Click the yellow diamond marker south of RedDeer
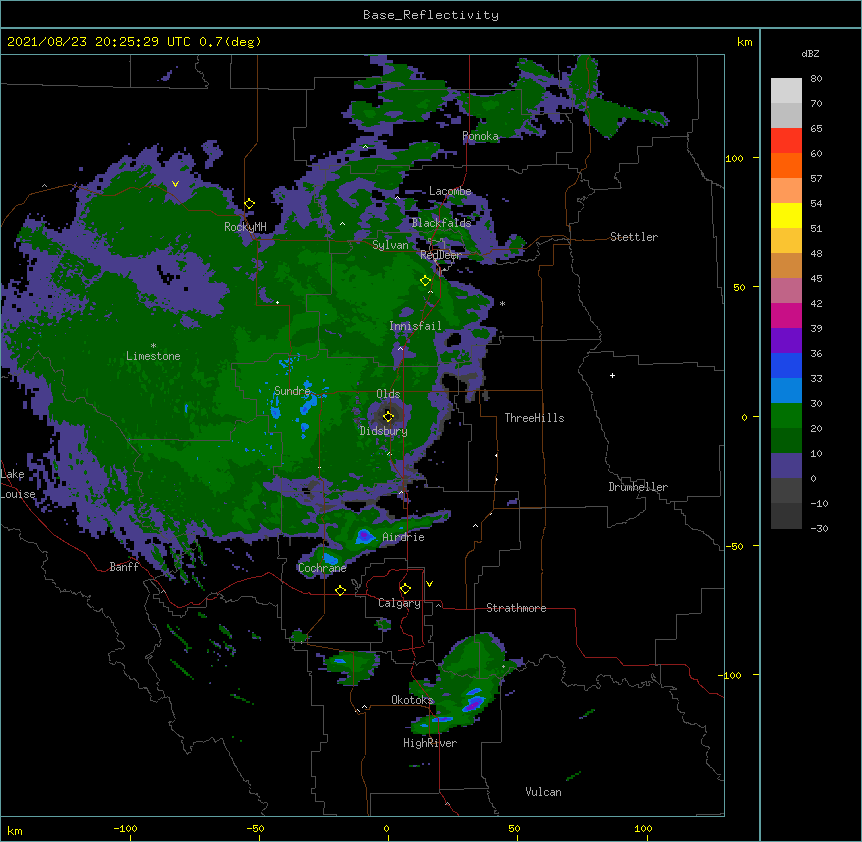This screenshot has height=842, width=862. (x=426, y=281)
